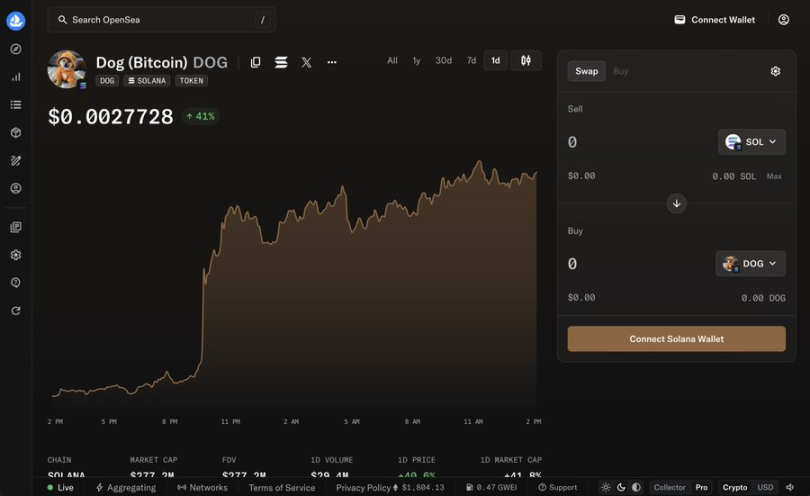Click the 1D VOLUME stat label
This screenshot has height=496, width=810.
tap(332, 460)
